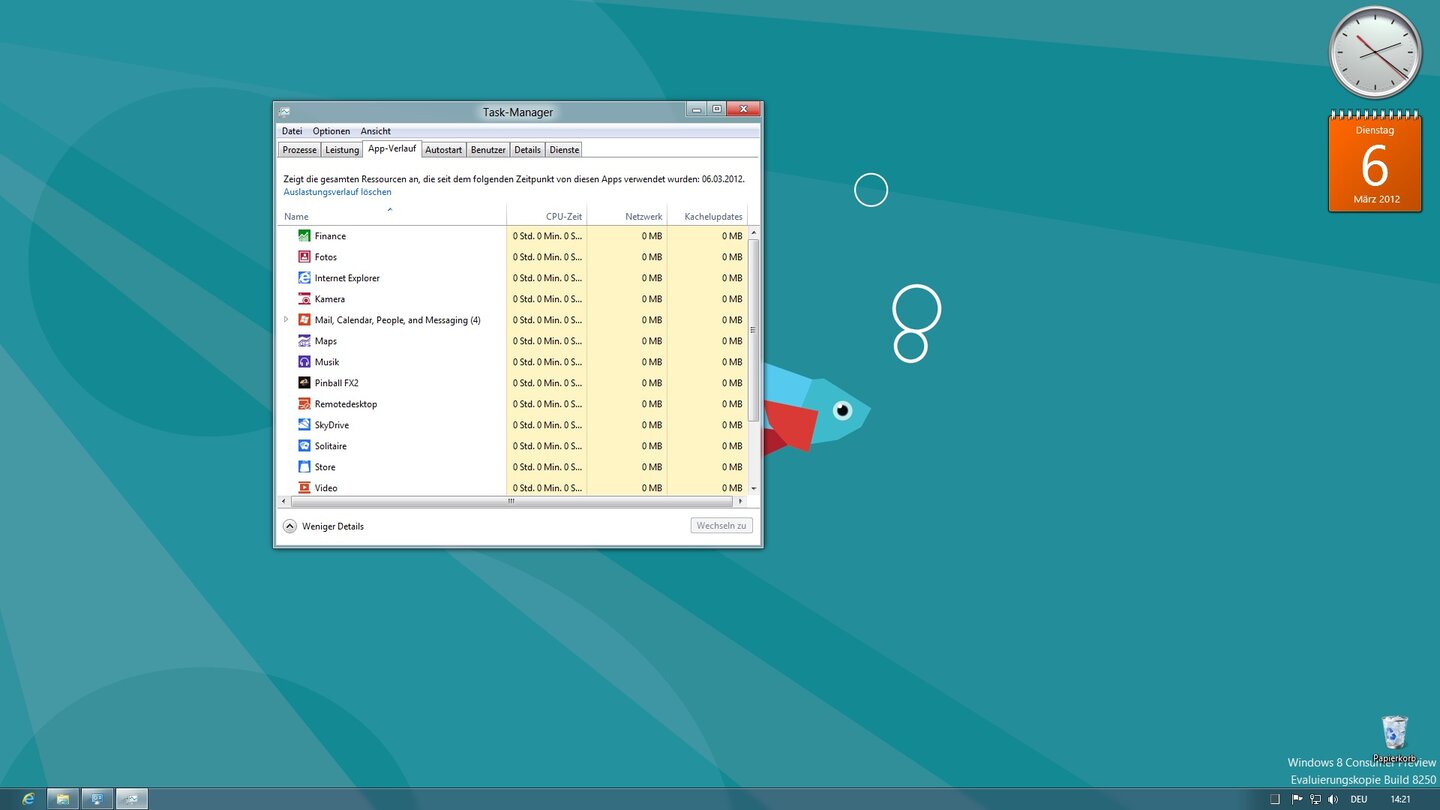This screenshot has height=810, width=1440.
Task: Click the touch keyboard icon in tray
Action: (x=1275, y=799)
